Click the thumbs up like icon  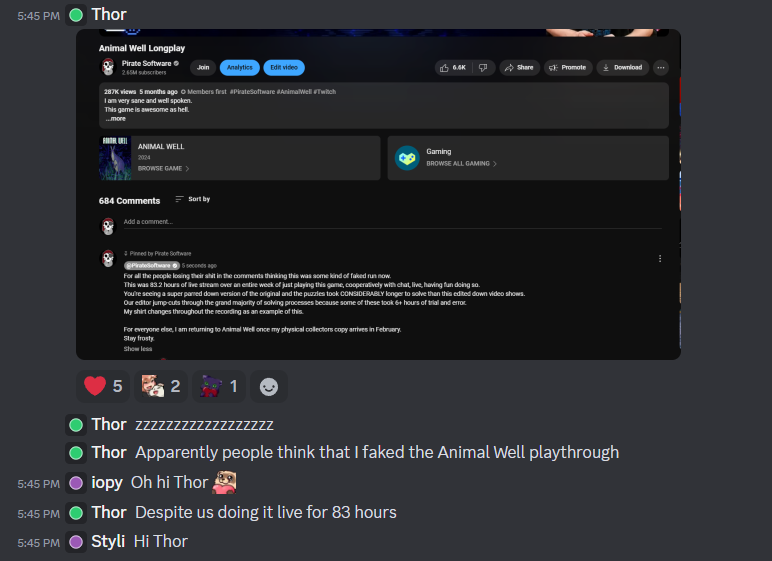[x=444, y=67]
